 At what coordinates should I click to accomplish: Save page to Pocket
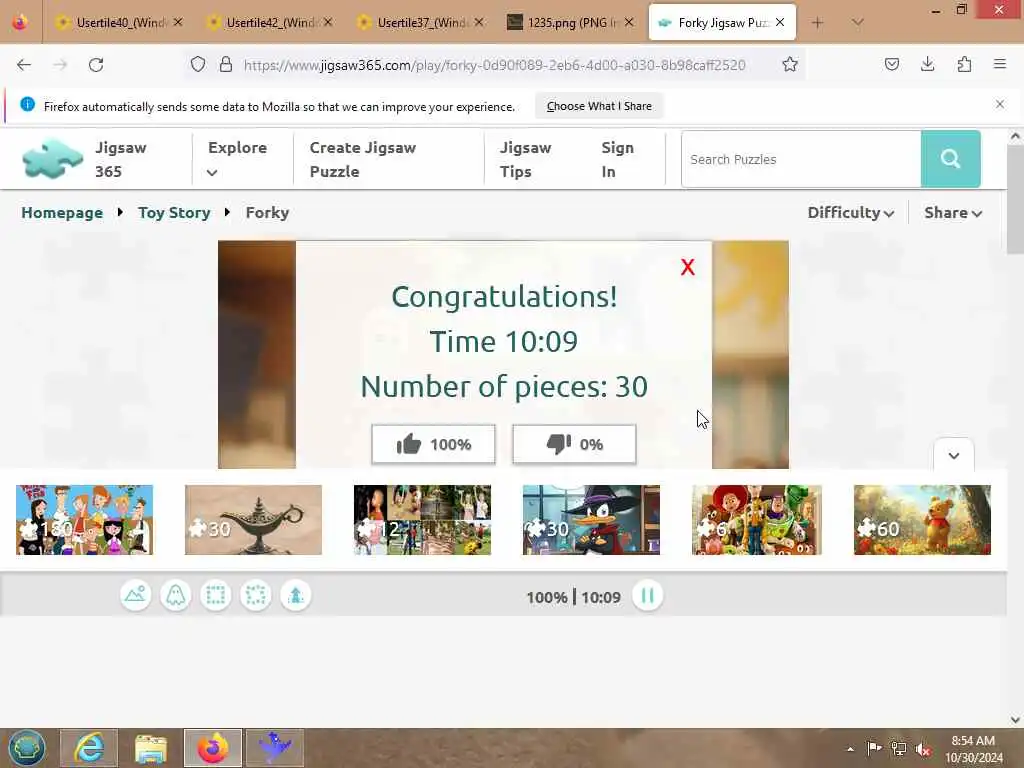pyautogui.click(x=891, y=65)
